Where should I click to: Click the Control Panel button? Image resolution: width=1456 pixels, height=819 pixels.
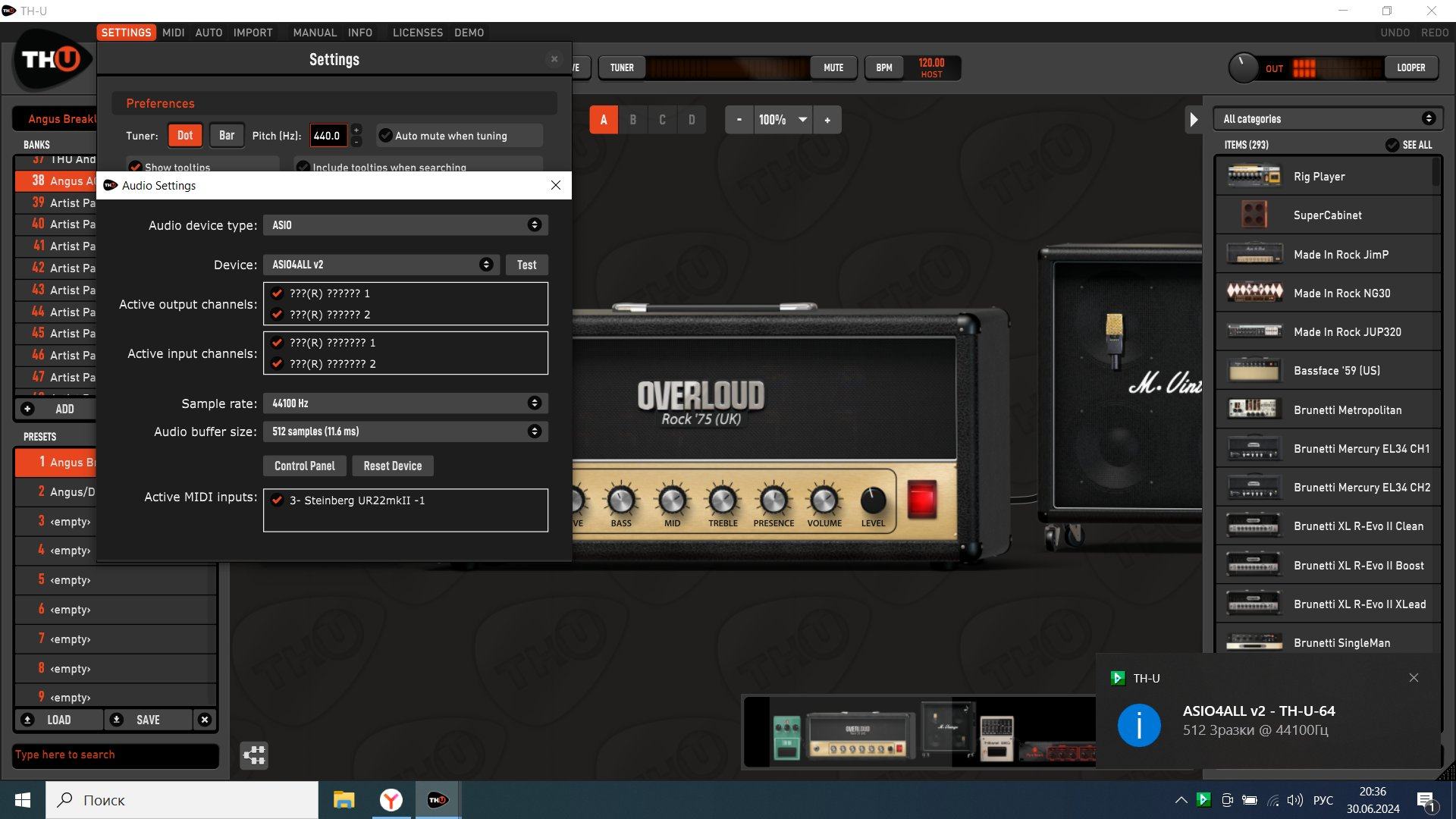304,466
